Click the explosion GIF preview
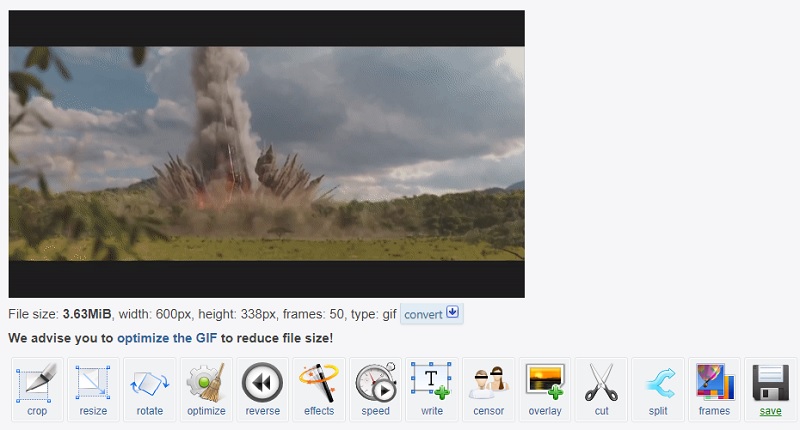The width and height of the screenshot is (800, 430). pyautogui.click(x=266, y=154)
